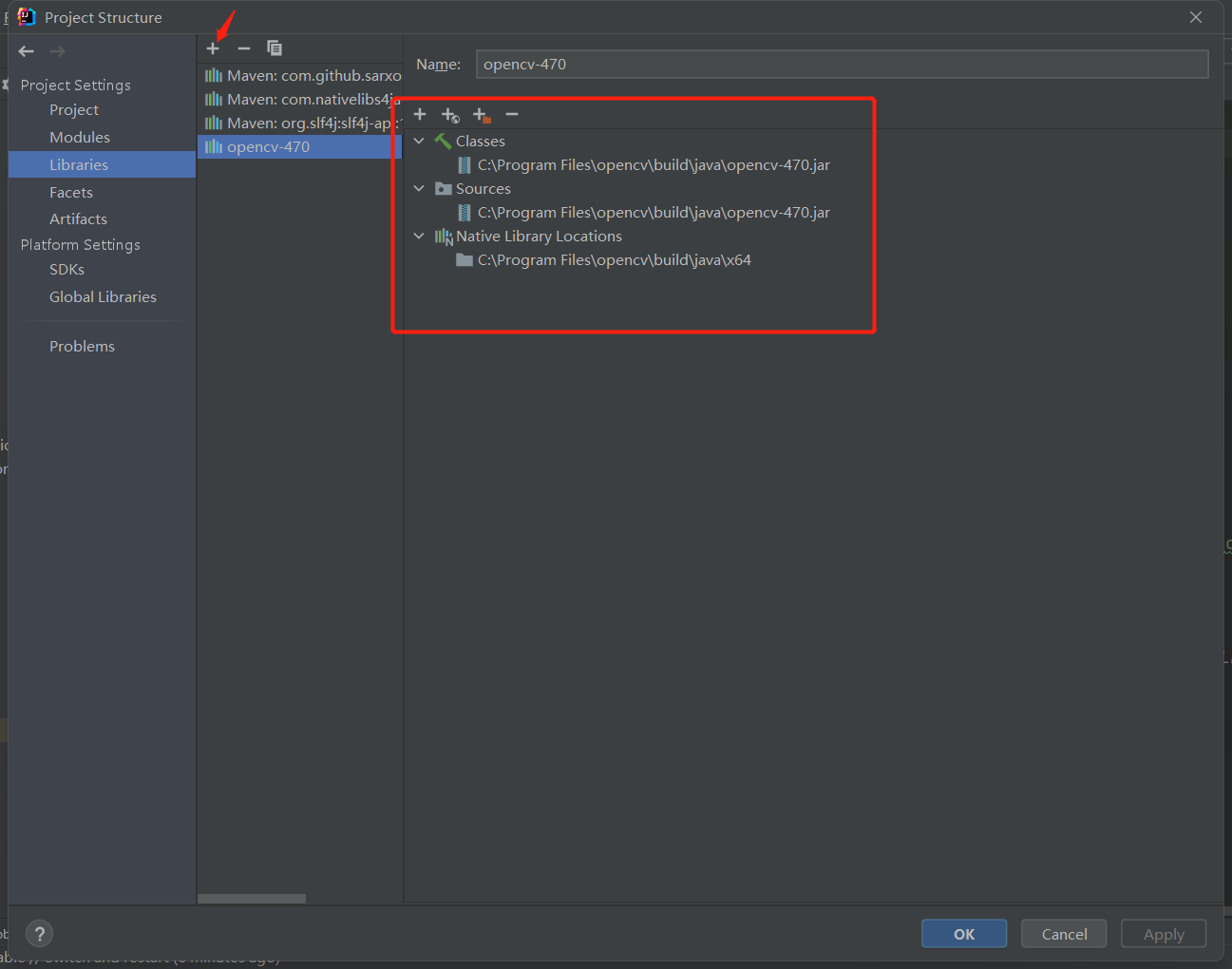This screenshot has height=969, width=1232.
Task: Dismiss the dialog with Cancel
Action: [x=1063, y=933]
